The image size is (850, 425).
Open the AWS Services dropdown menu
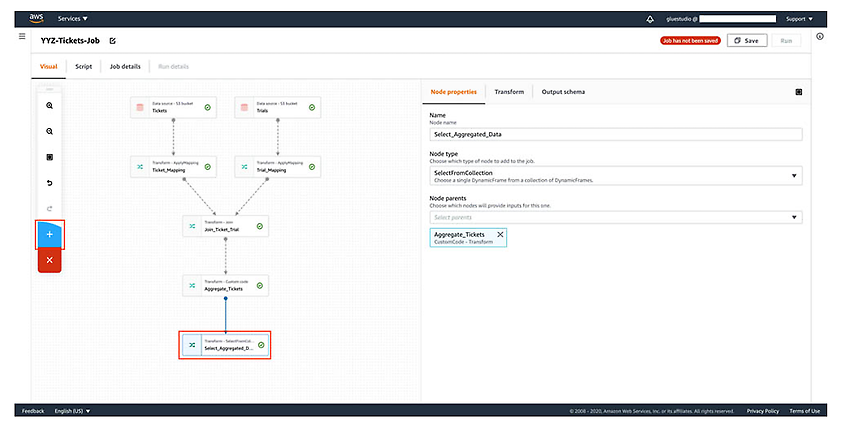click(73, 18)
